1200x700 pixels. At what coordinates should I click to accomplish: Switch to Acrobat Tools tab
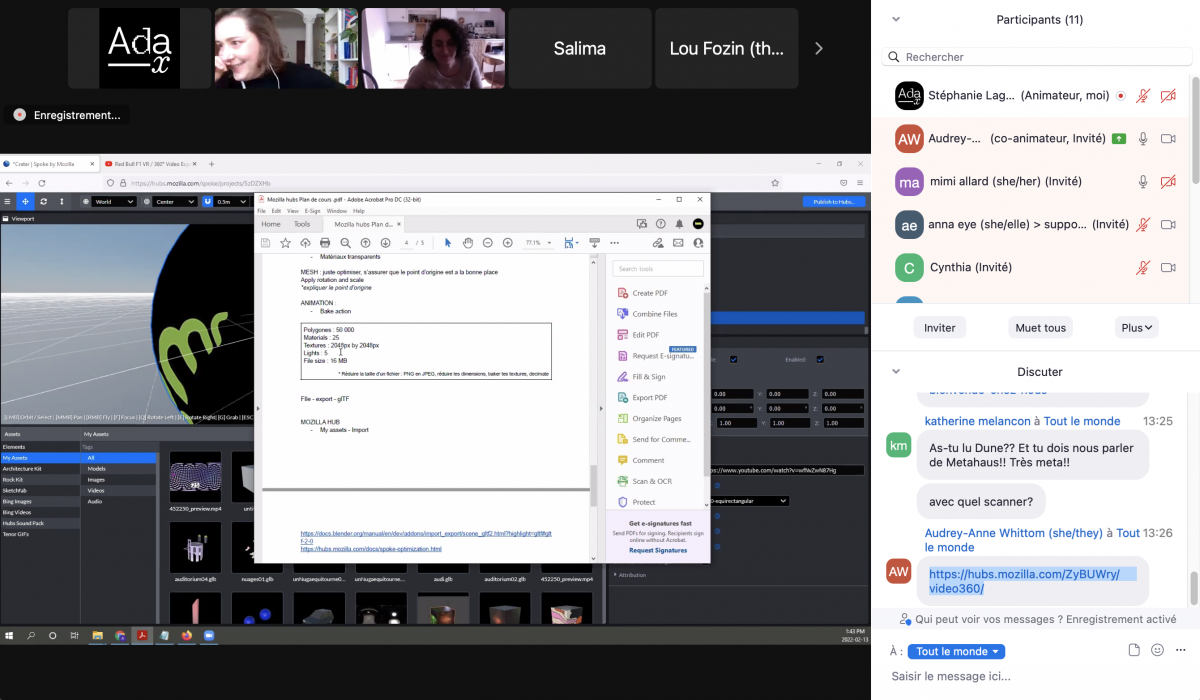(302, 224)
